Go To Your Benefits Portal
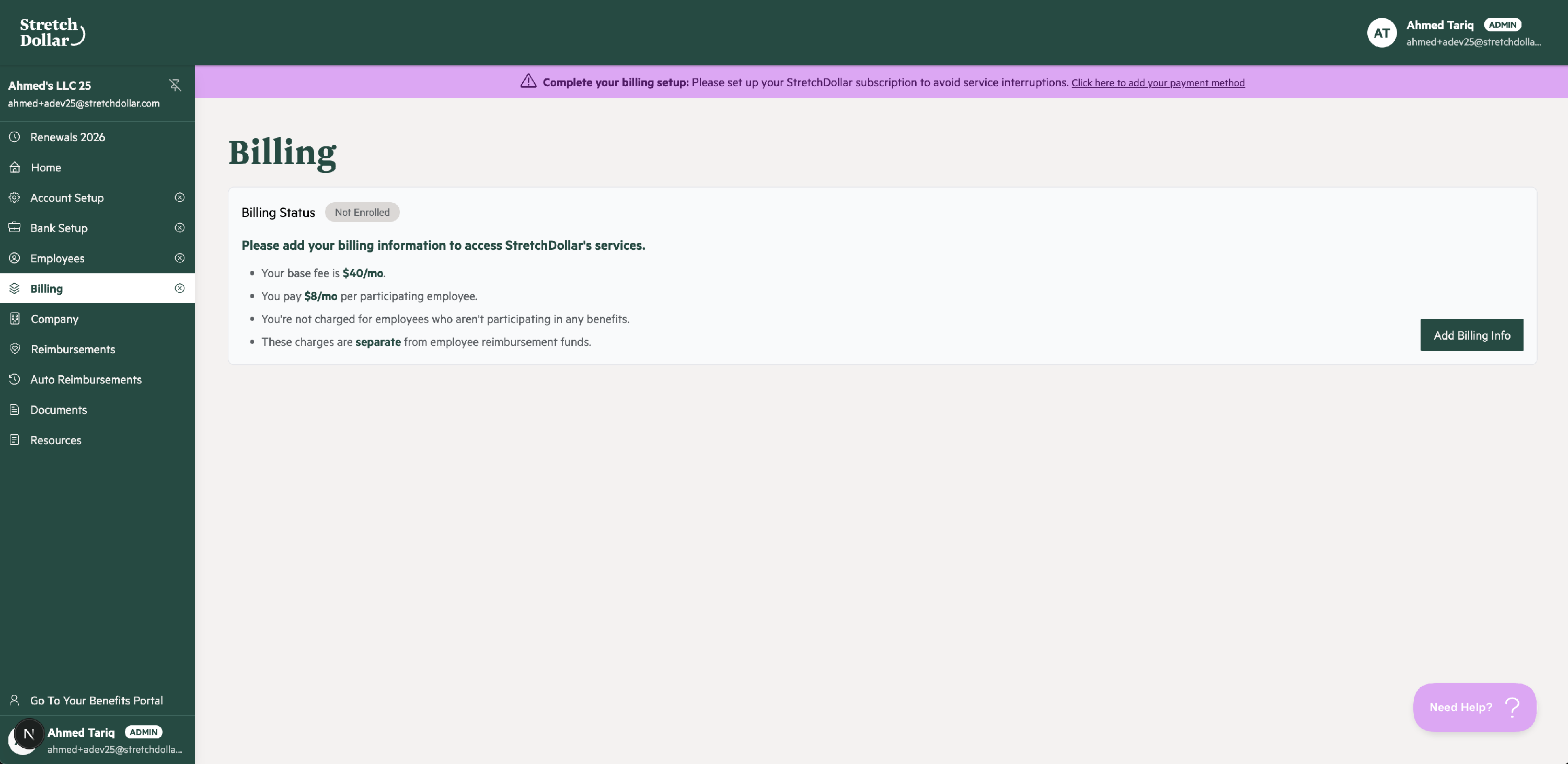Image resolution: width=1568 pixels, height=764 pixels. tap(96, 701)
